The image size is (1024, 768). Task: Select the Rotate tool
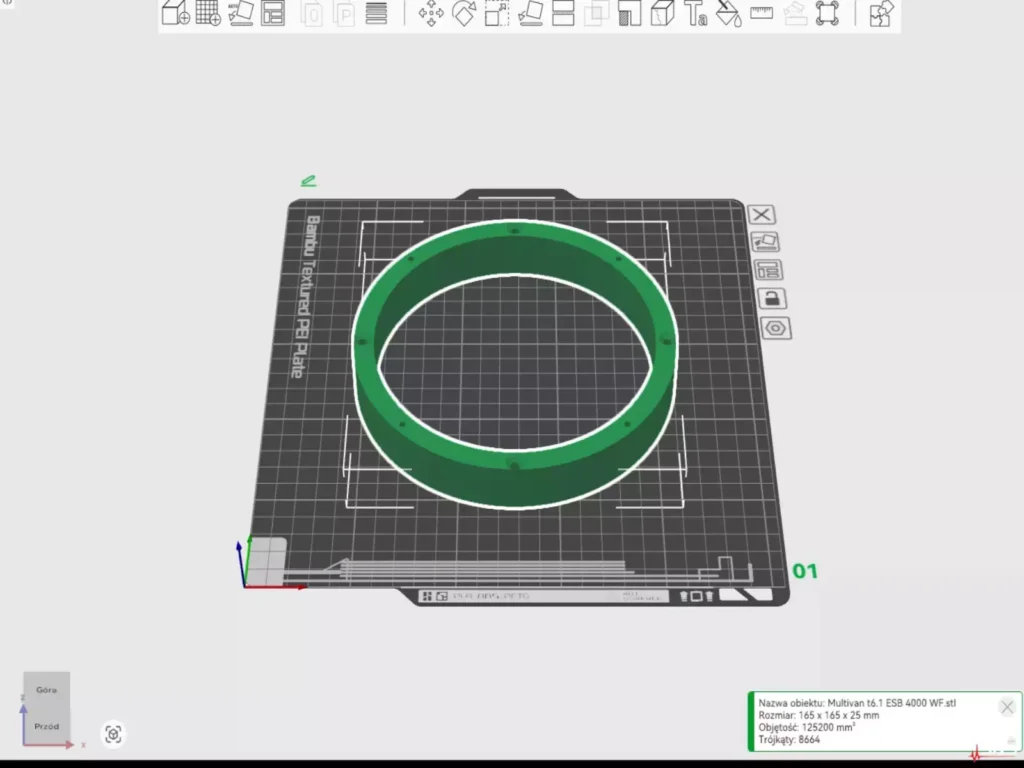[x=464, y=13]
